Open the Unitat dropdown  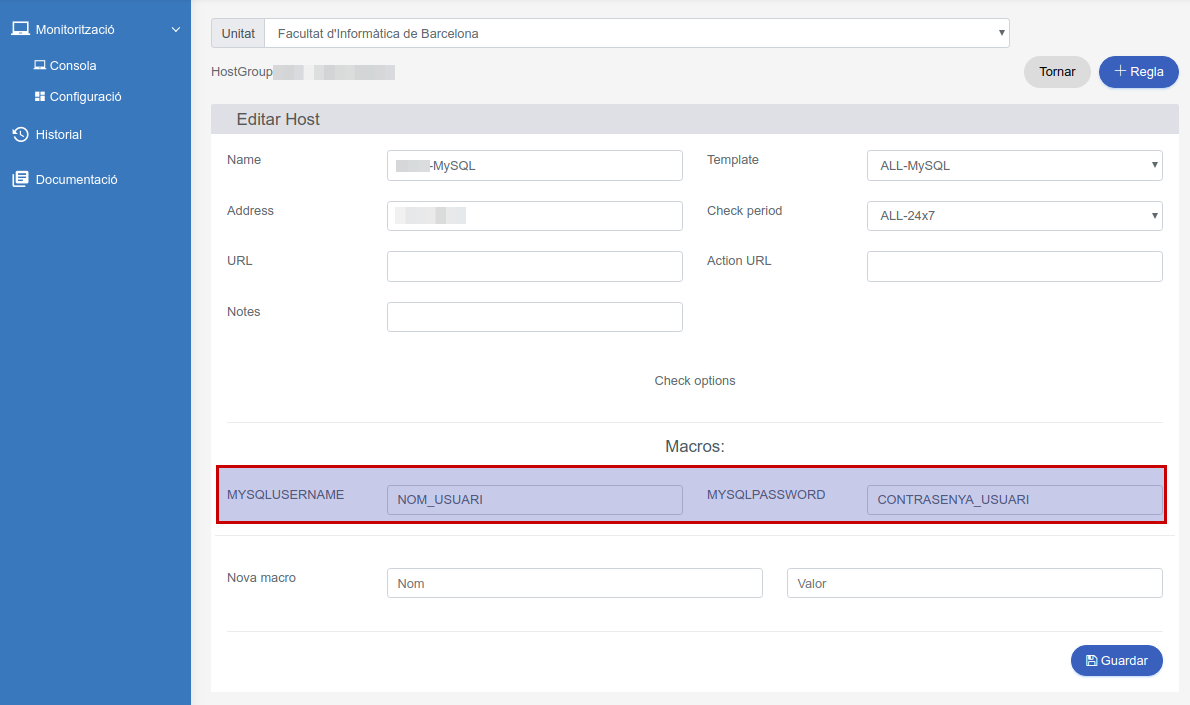pos(636,33)
